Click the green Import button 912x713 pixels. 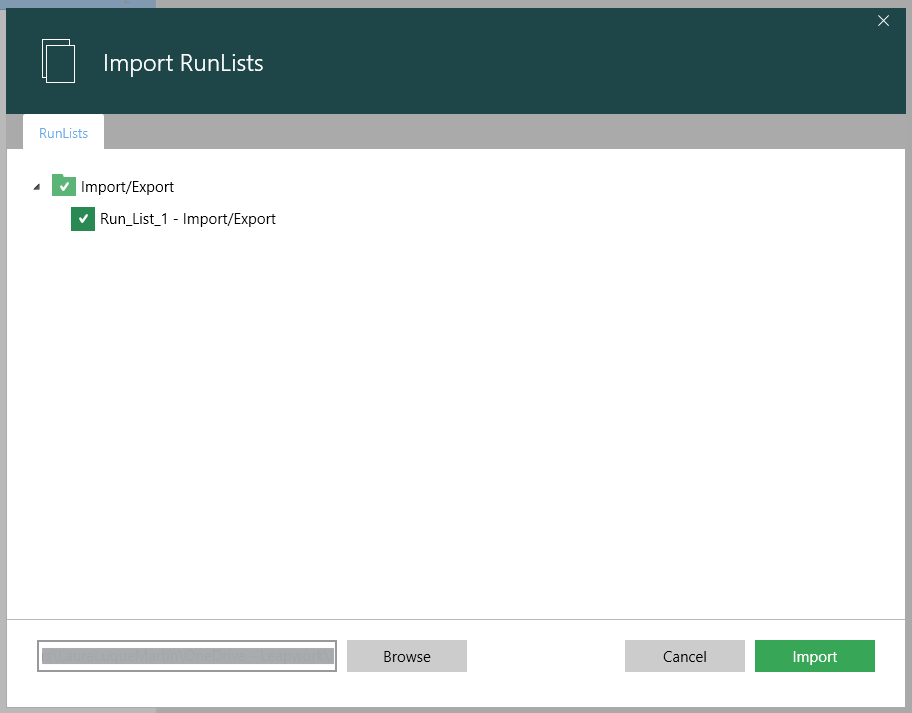[814, 656]
